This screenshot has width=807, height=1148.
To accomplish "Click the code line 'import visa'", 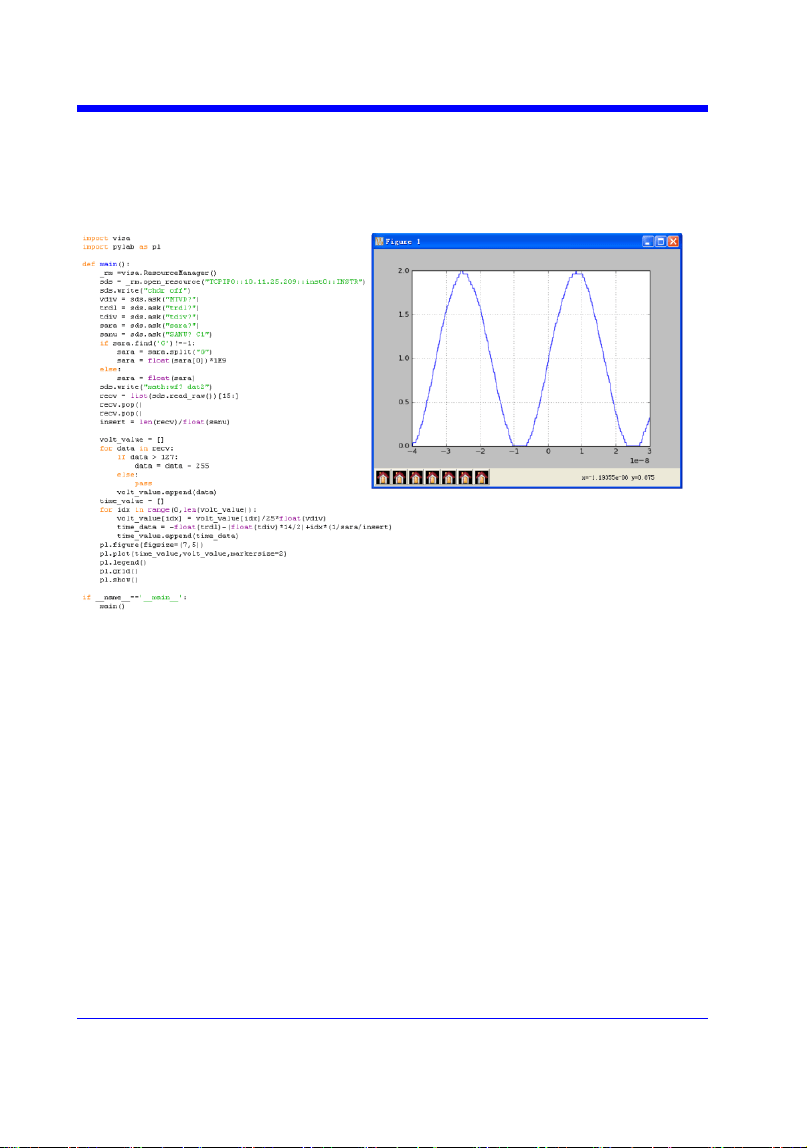I will pos(106,238).
